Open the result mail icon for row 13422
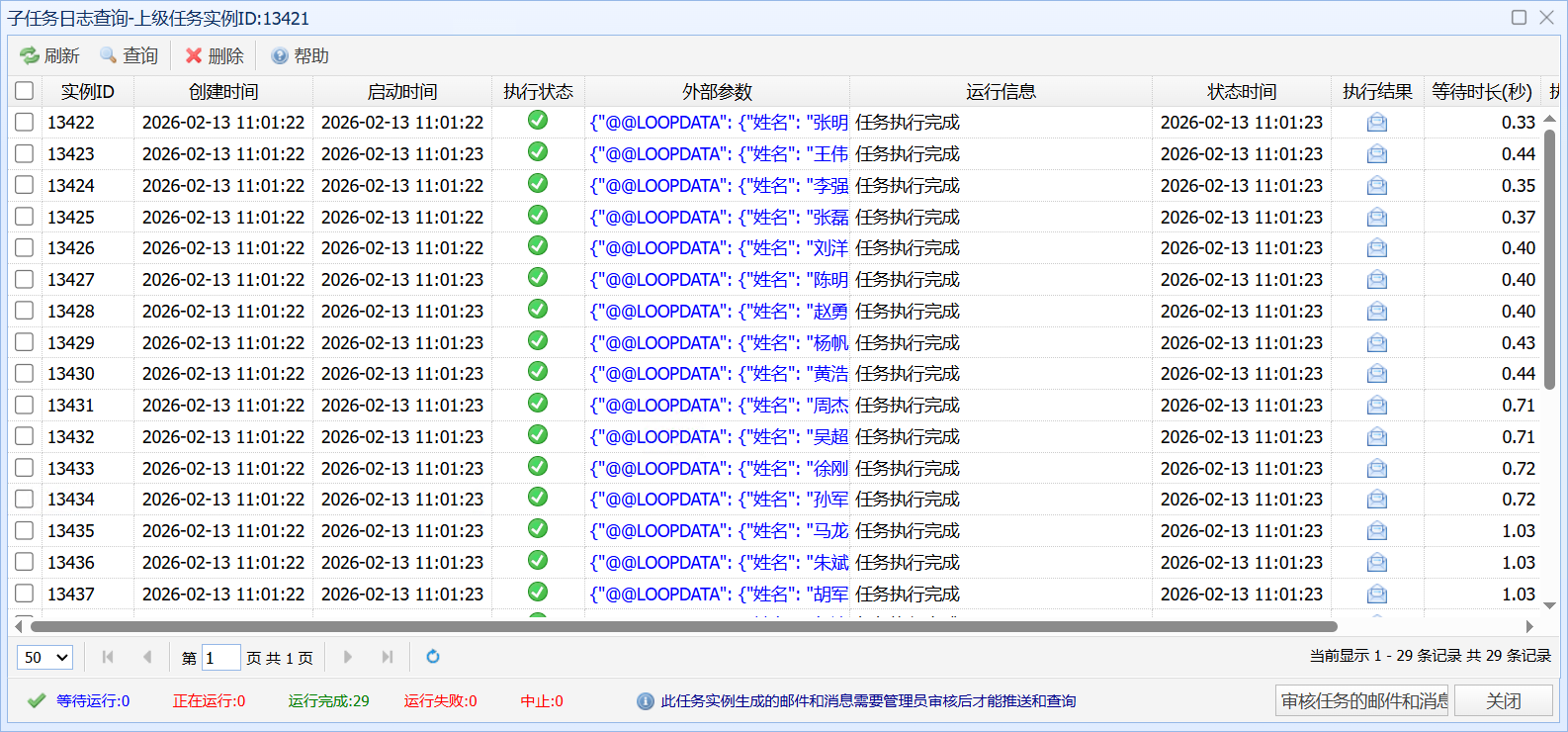Image resolution: width=1568 pixels, height=732 pixels. click(x=1377, y=123)
